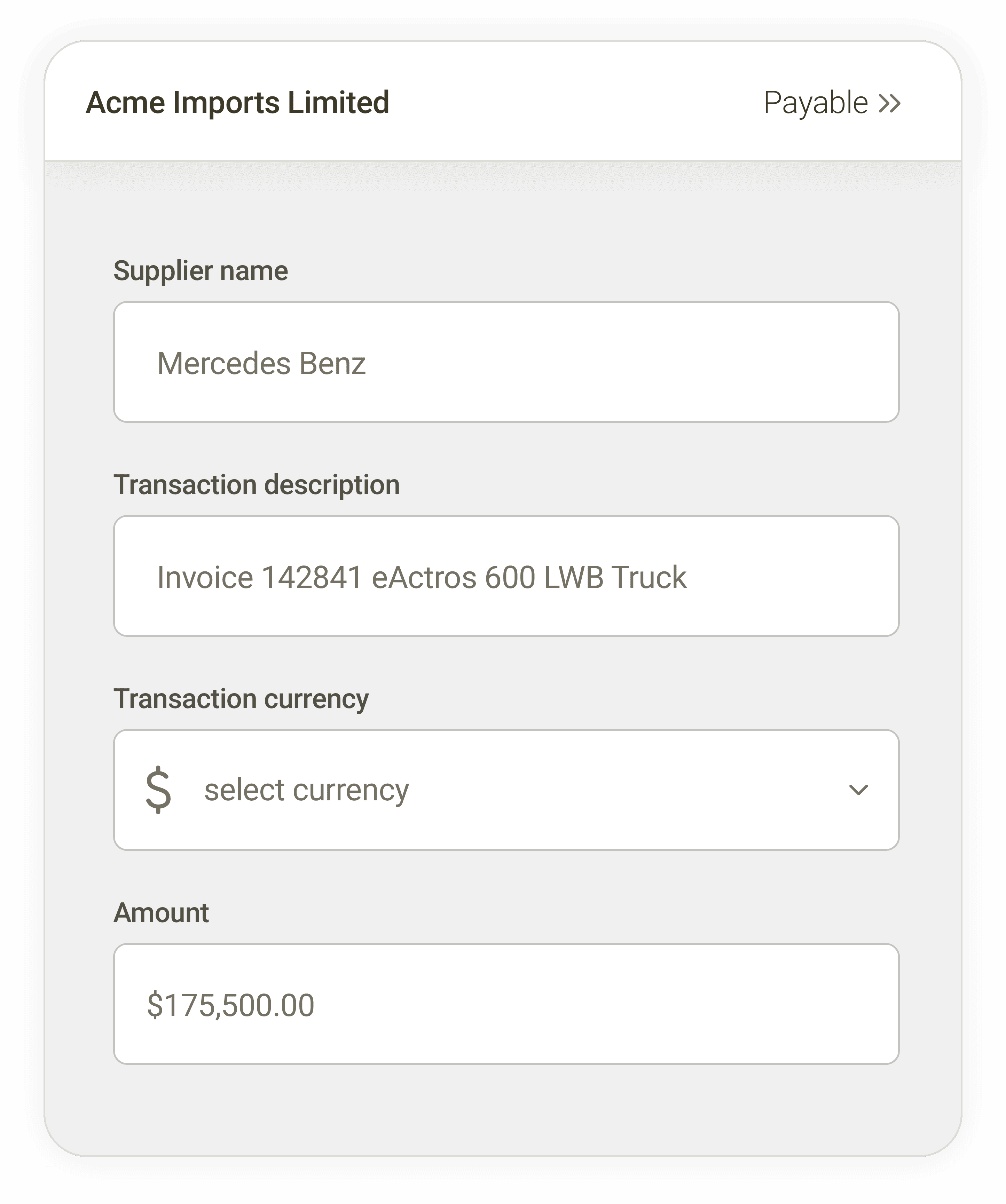Click the word "Truck" in the description

point(649,577)
